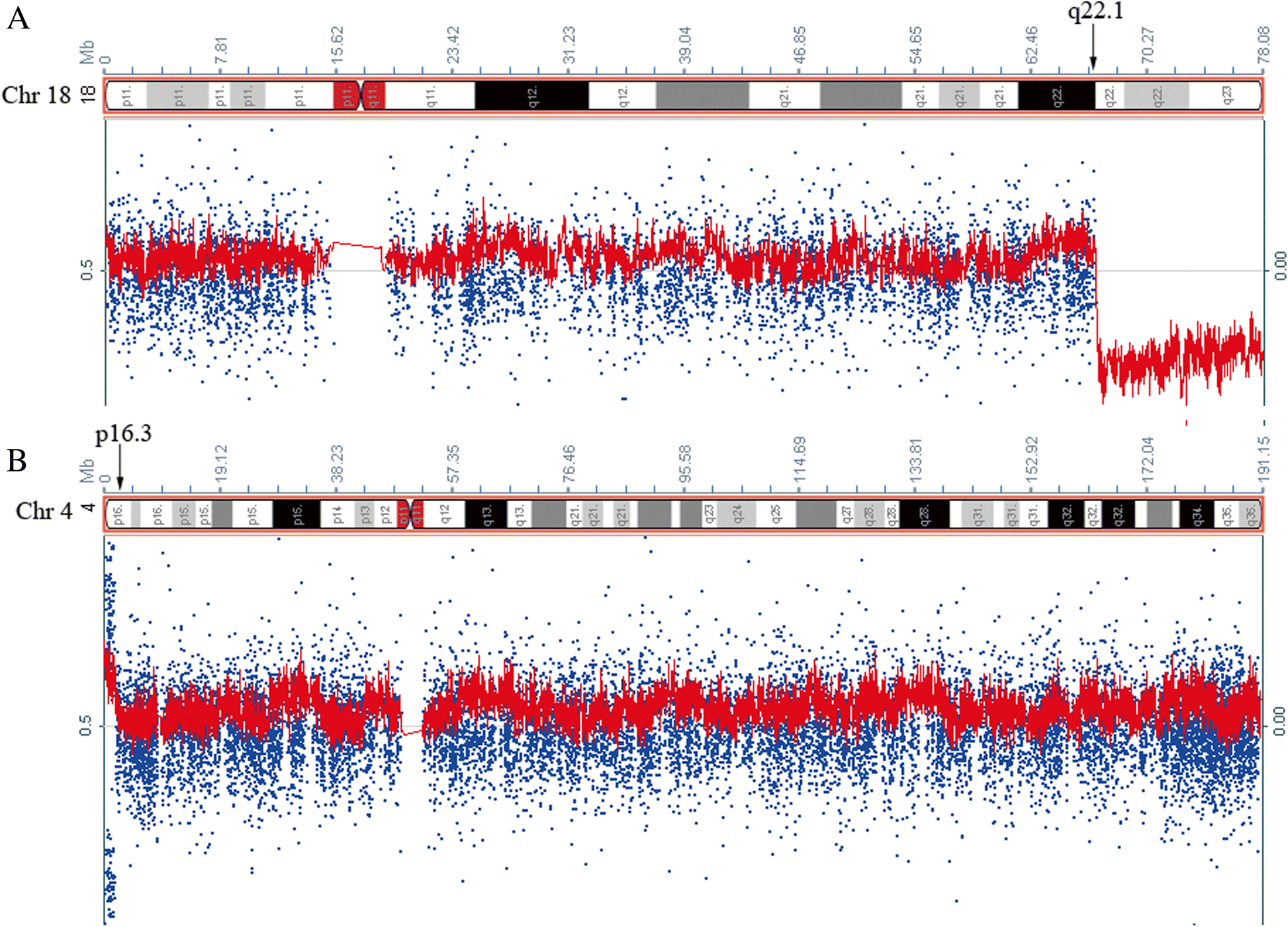Click the 38.23 Mb tick label
This screenshot has height=927, width=1288.
click(337, 463)
